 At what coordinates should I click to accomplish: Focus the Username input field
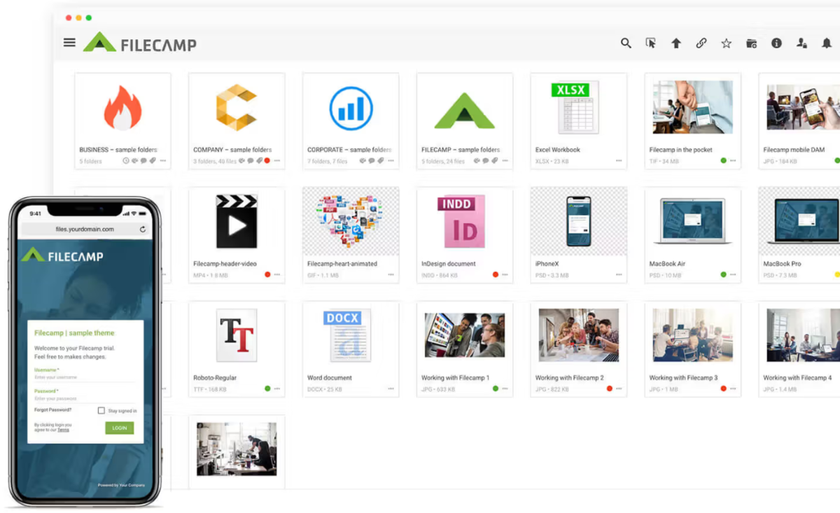click(x=85, y=378)
